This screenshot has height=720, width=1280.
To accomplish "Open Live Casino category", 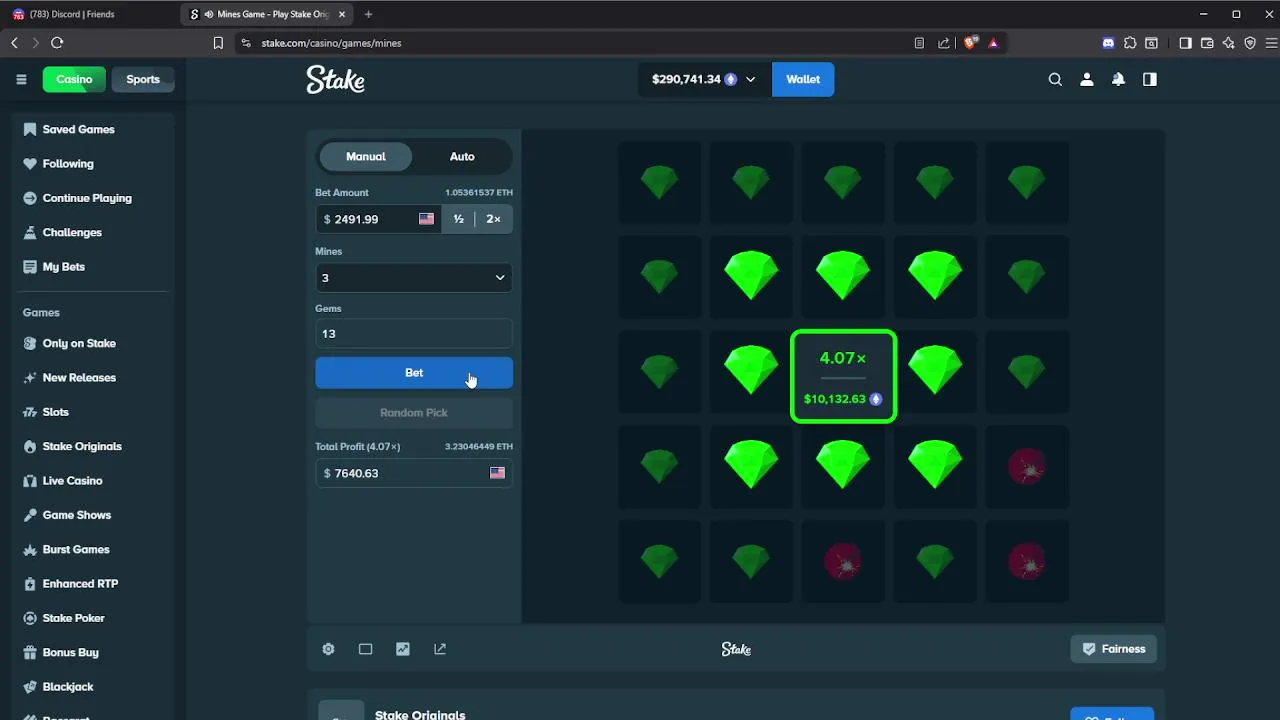I will coord(72,481).
